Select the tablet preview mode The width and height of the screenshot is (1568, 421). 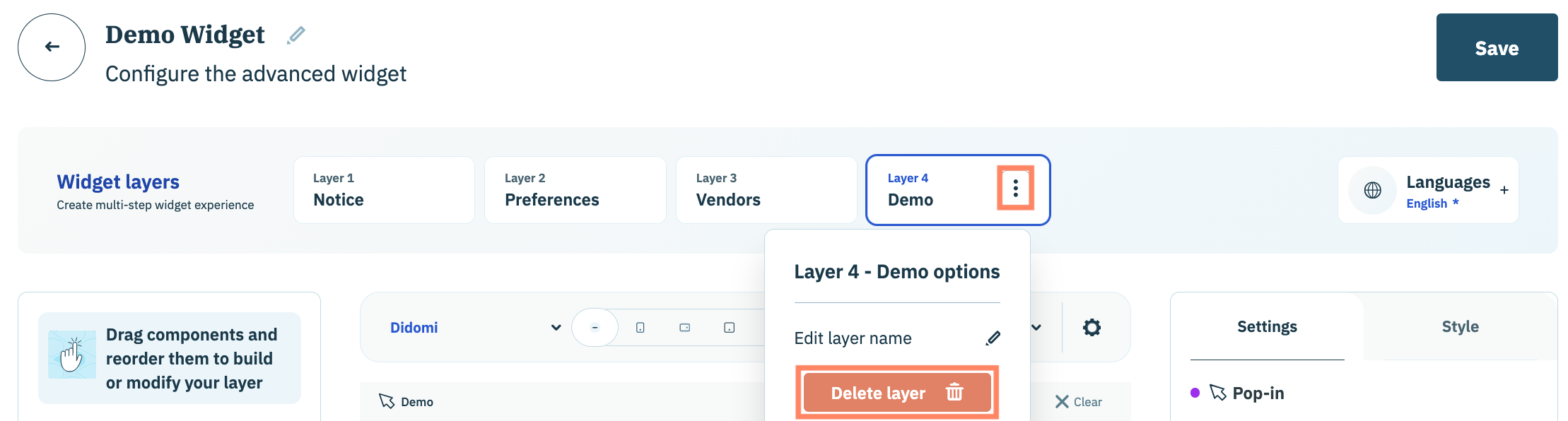coord(729,328)
